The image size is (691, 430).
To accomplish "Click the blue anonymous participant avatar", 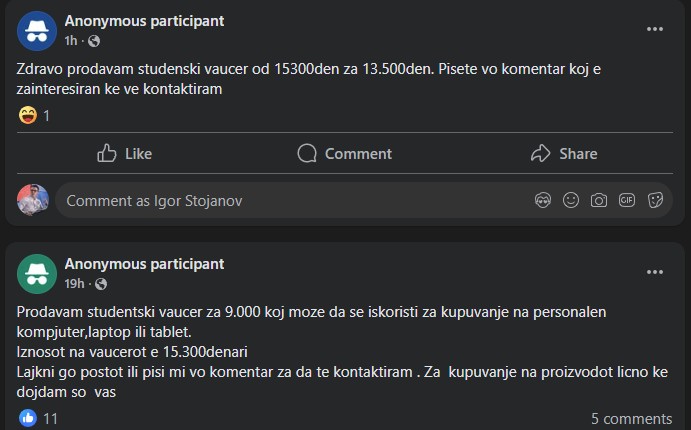I will coord(37,30).
